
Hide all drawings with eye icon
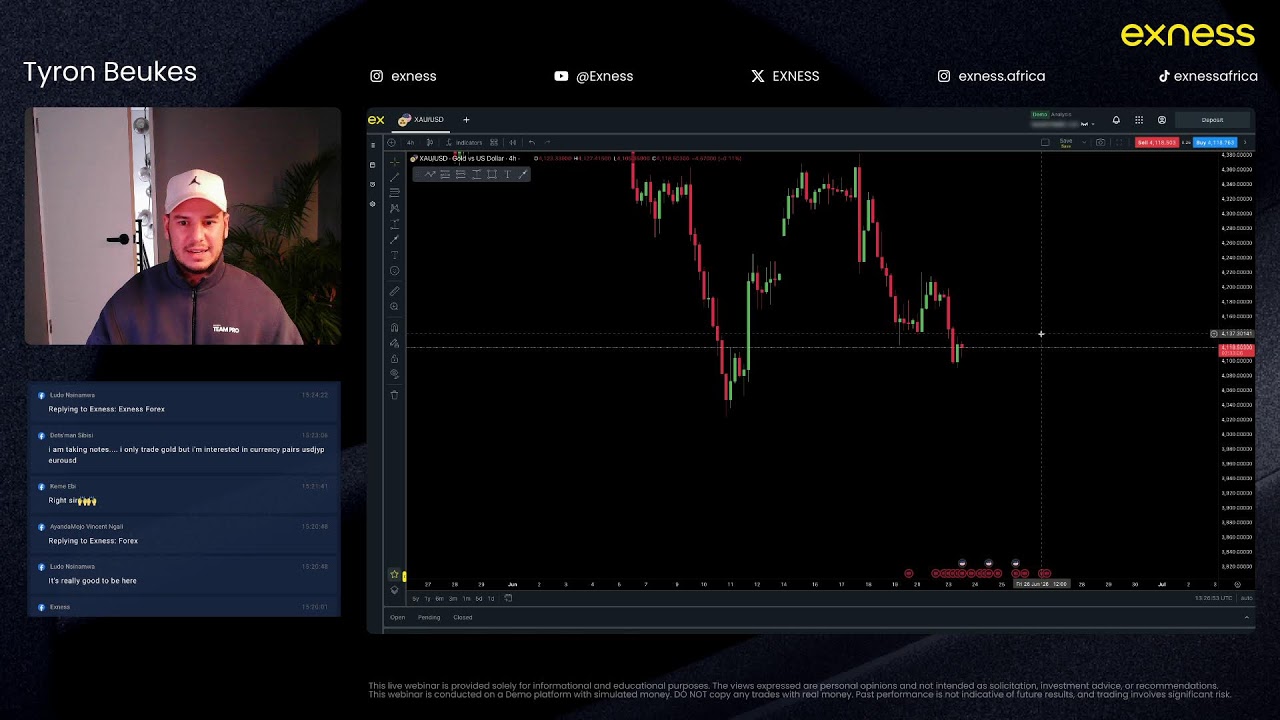pos(394,374)
